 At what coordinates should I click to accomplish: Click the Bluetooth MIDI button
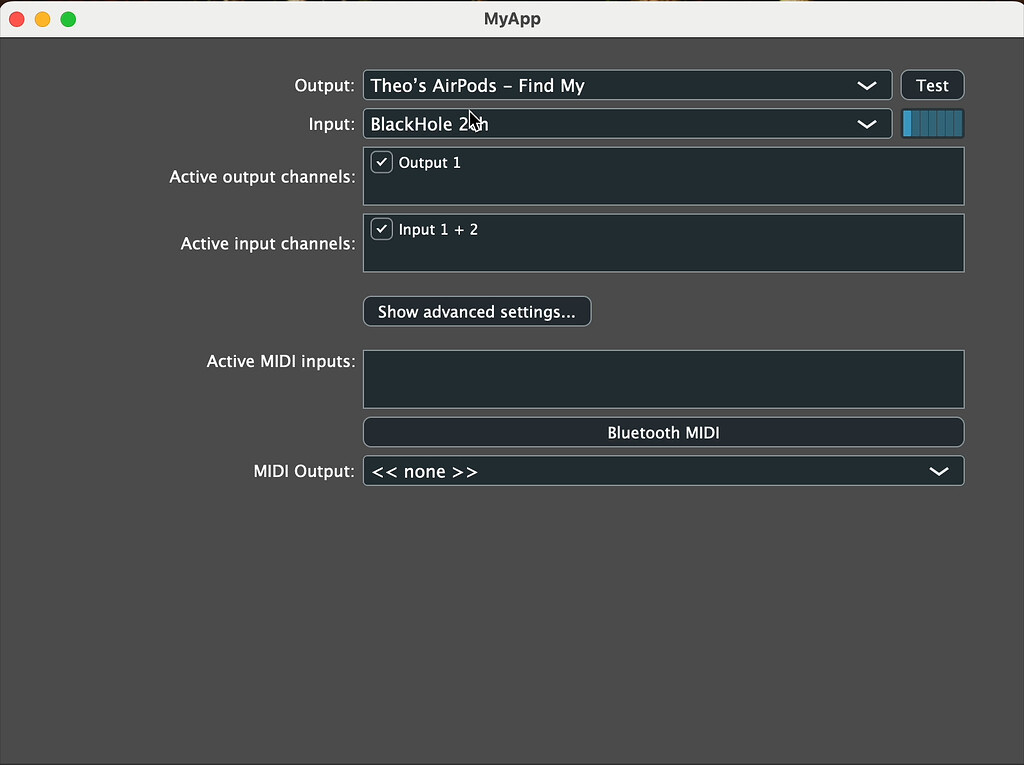(663, 431)
